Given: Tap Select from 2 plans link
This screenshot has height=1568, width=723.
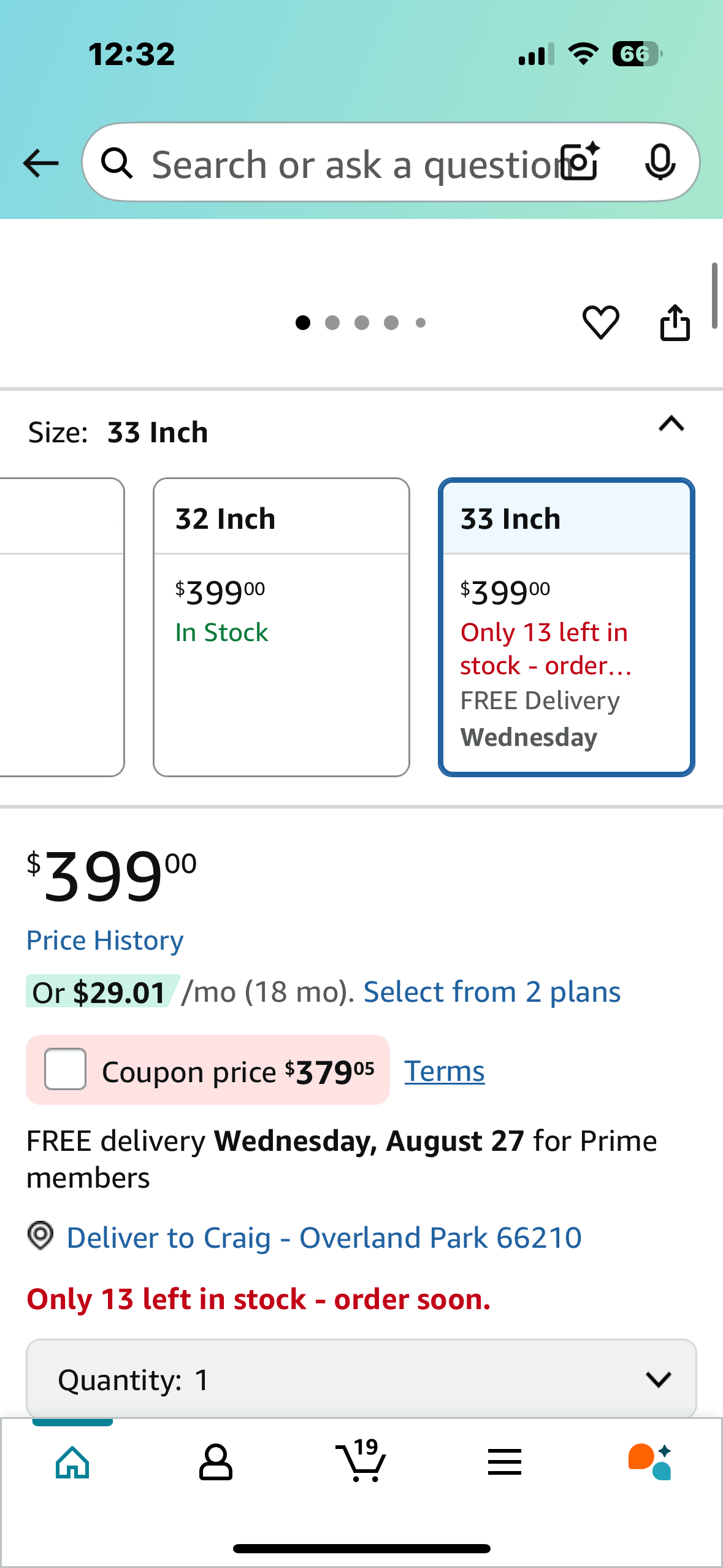Looking at the screenshot, I should tap(492, 992).
